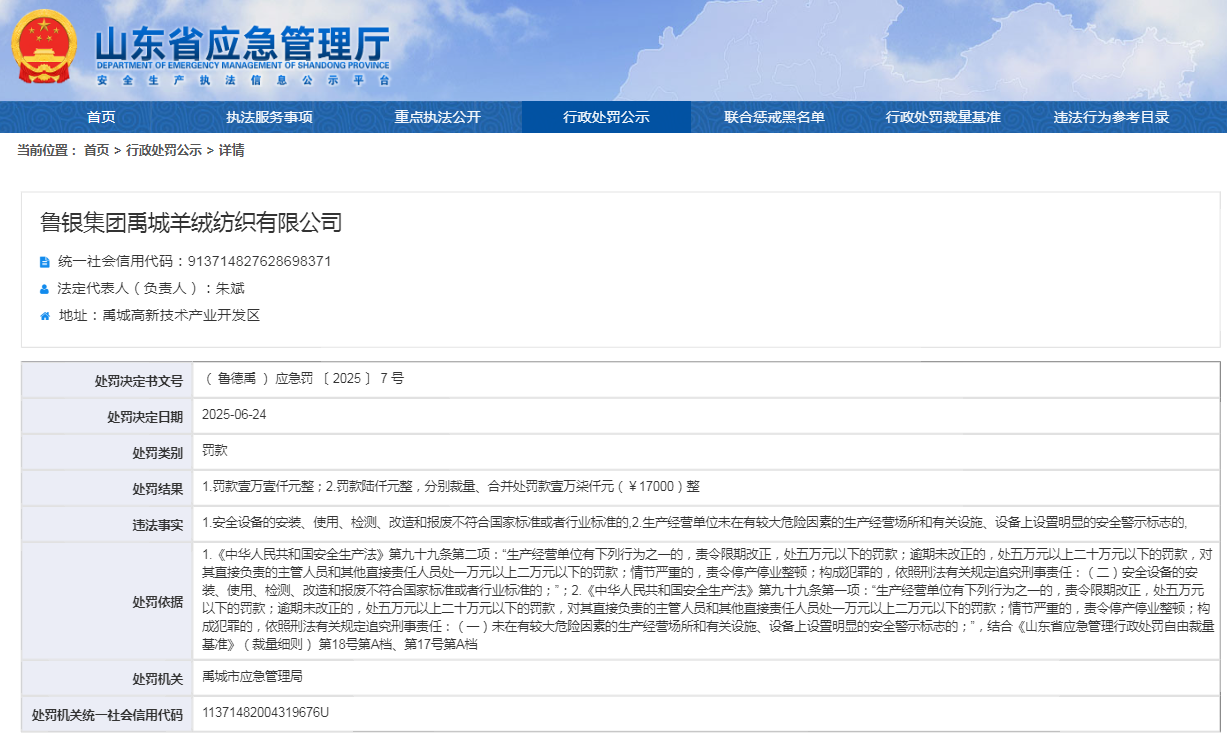Click the 山东省应急管理厅 header title
Viewport: 1227px width, 737px height.
pyautogui.click(x=242, y=45)
